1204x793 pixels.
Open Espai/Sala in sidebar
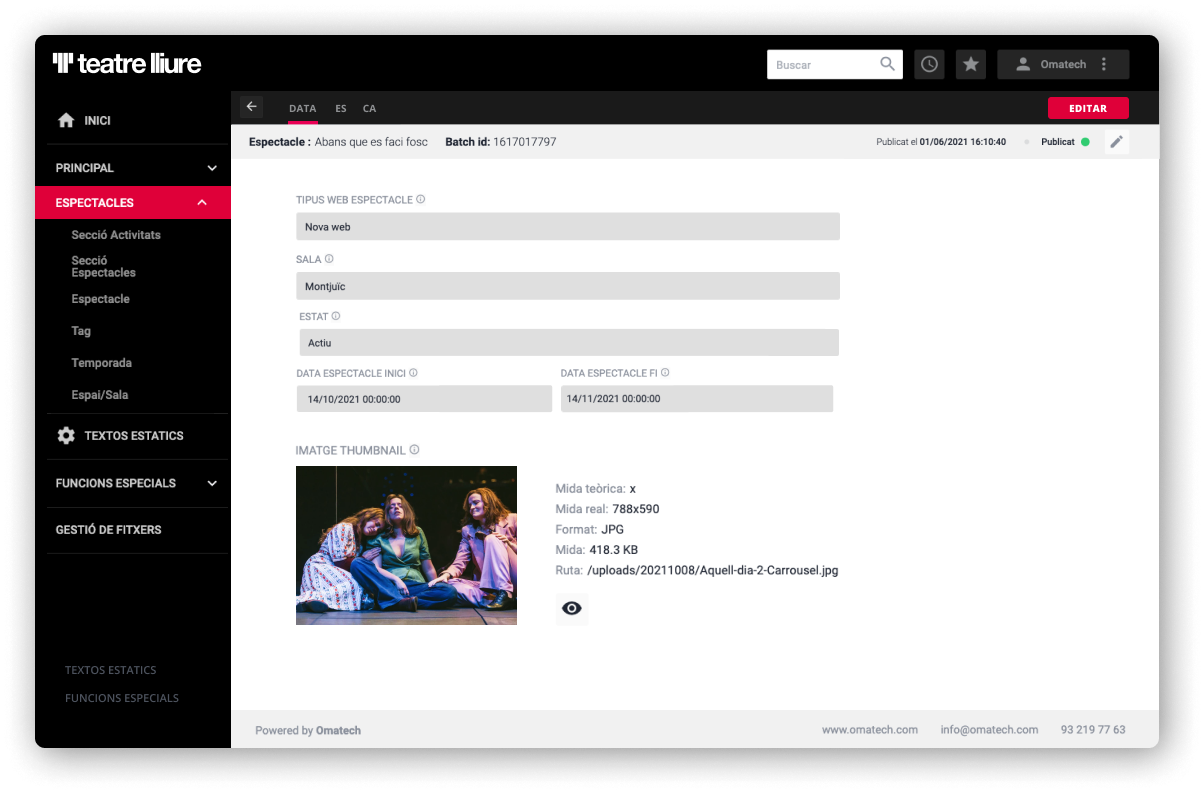click(x=100, y=395)
